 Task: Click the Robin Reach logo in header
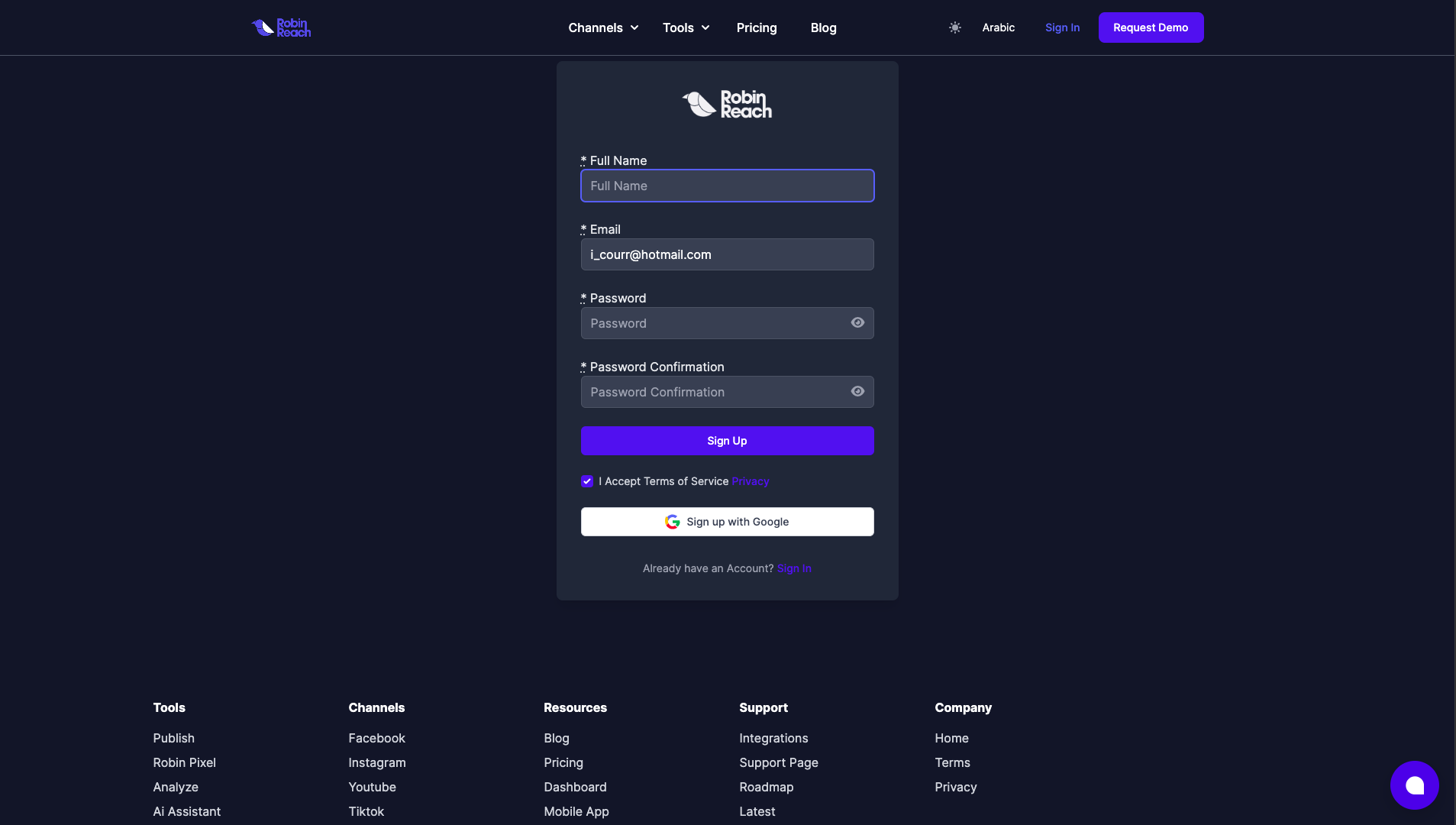coord(281,27)
